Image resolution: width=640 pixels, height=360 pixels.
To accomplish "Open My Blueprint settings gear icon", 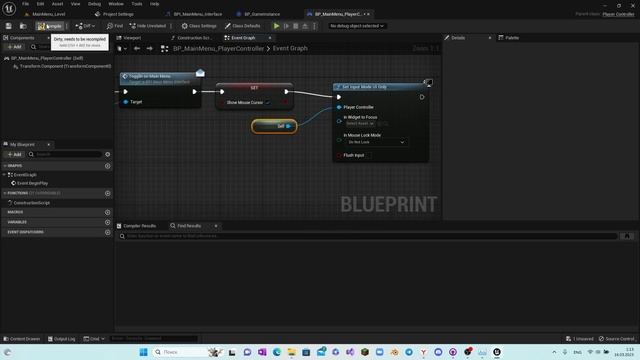I will click(108, 154).
